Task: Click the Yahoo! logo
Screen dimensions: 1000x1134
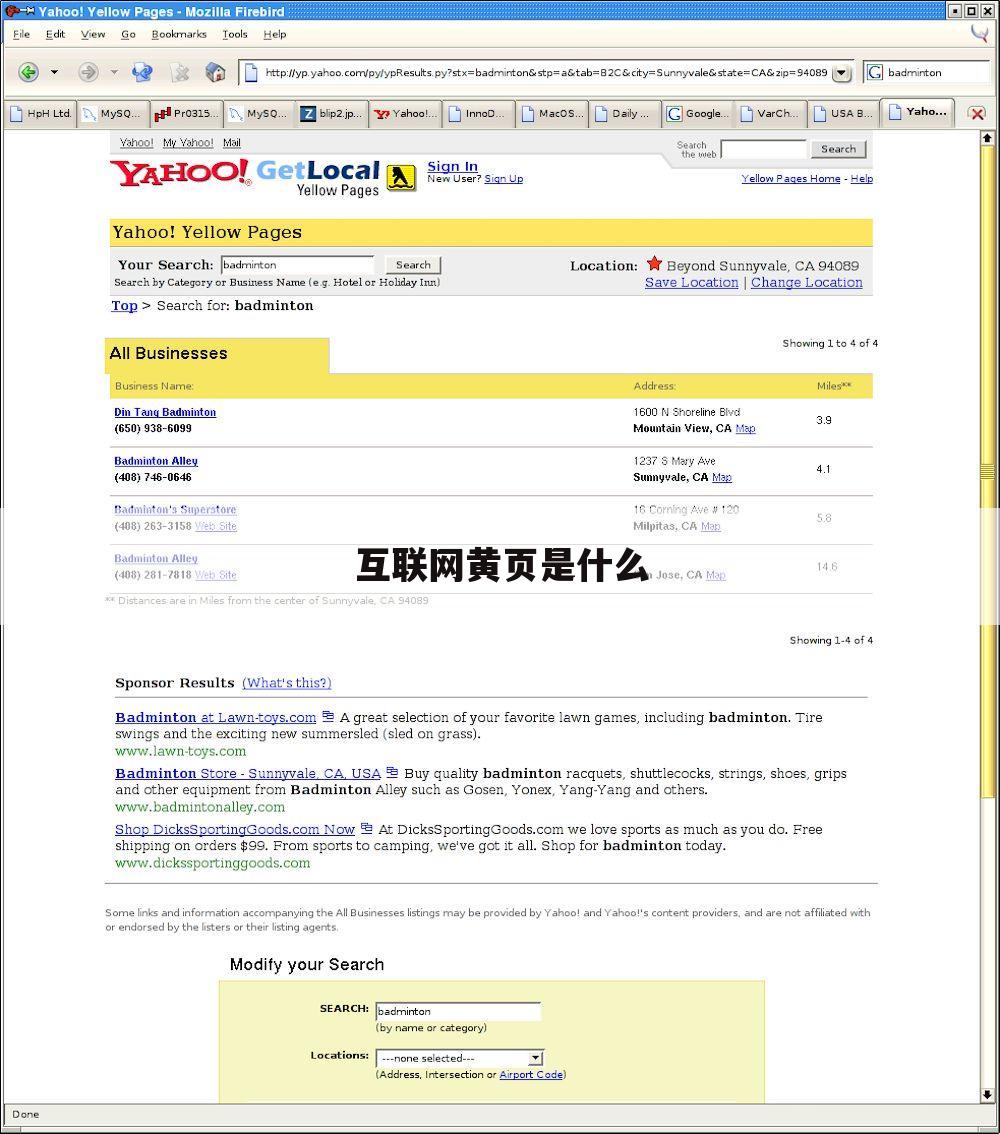Action: pos(180,173)
